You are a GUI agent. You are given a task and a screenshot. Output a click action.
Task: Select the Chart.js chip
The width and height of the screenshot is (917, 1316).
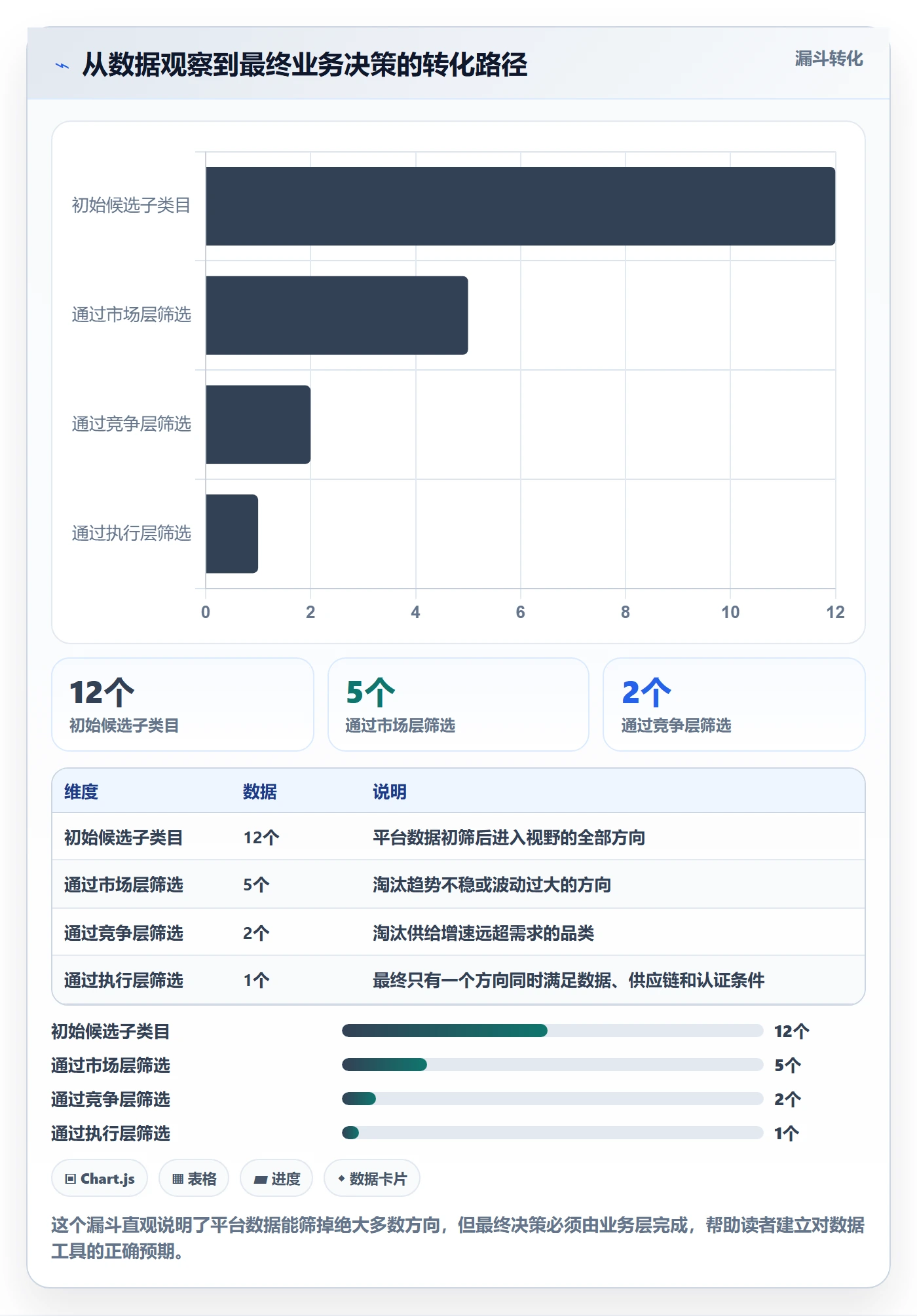[100, 1179]
